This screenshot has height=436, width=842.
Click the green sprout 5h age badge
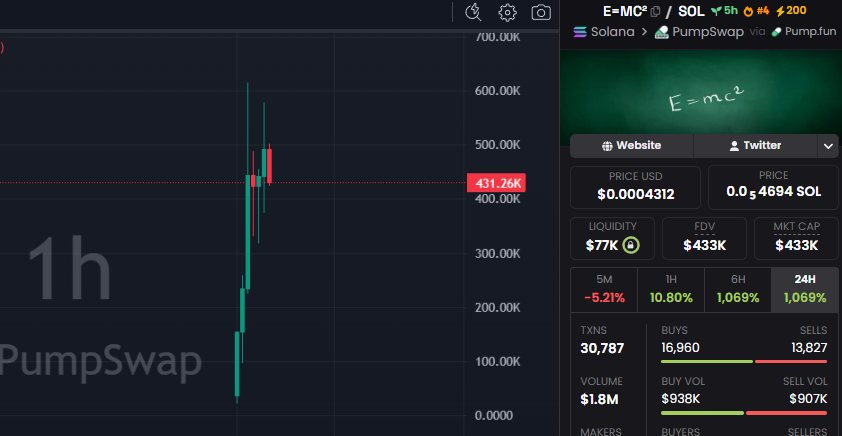coord(724,11)
